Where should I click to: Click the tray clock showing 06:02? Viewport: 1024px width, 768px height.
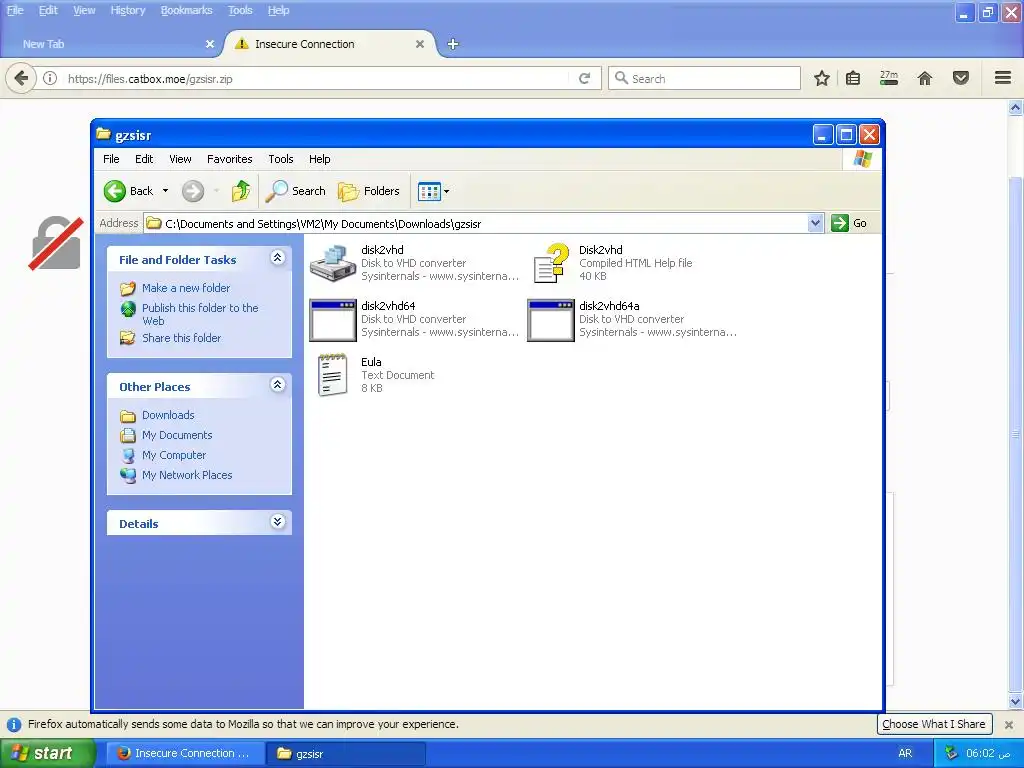(x=988, y=753)
